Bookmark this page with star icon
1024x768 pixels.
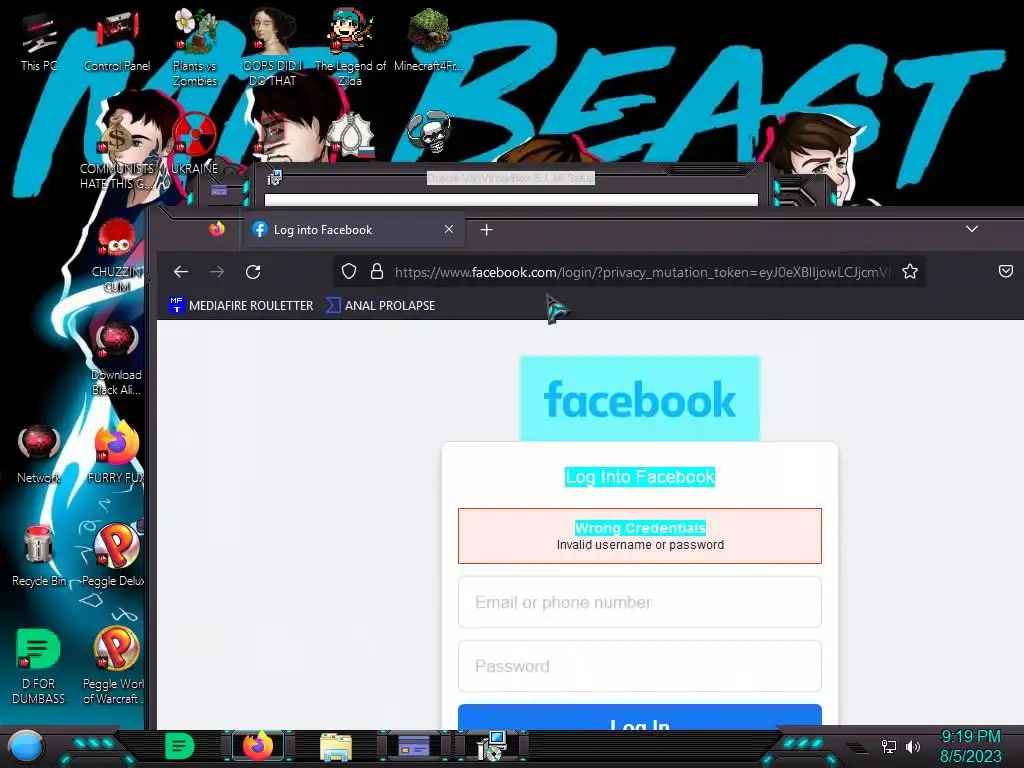910,271
